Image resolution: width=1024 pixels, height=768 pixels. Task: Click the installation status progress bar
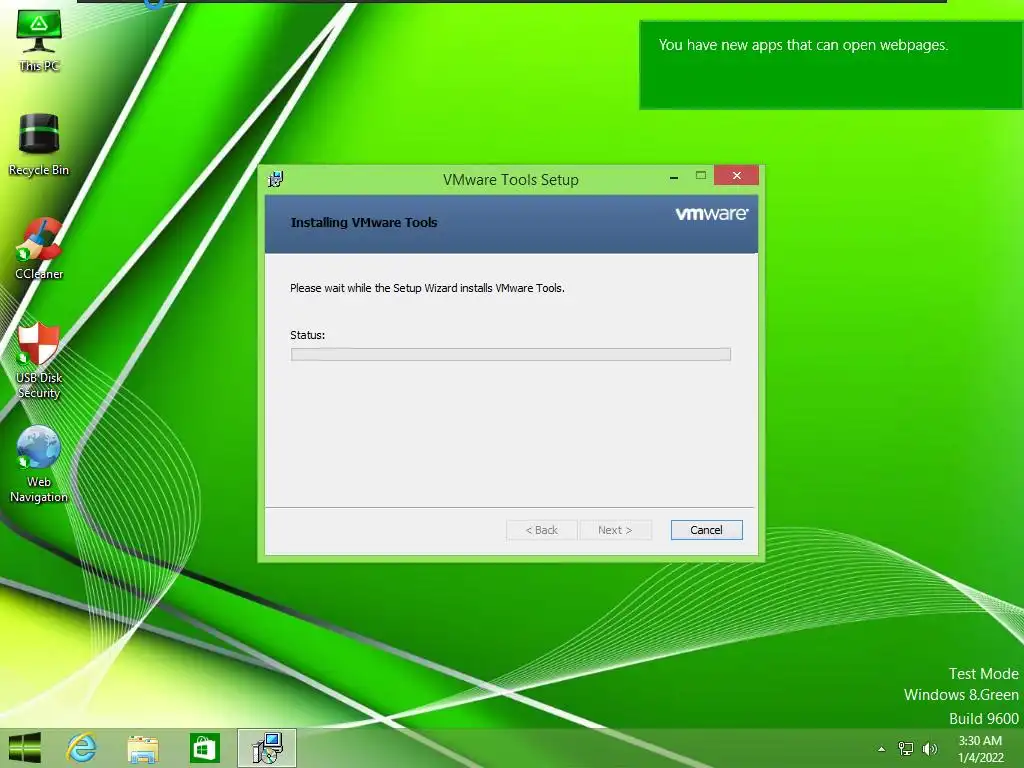coord(511,354)
